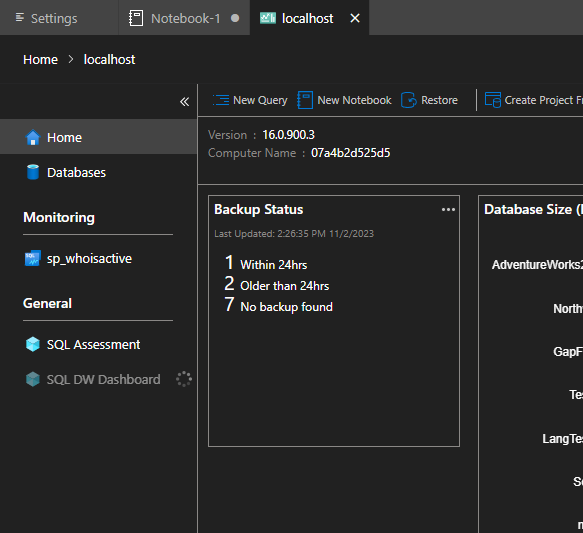
Task: Open SQL Assessment page
Action: coord(99,344)
